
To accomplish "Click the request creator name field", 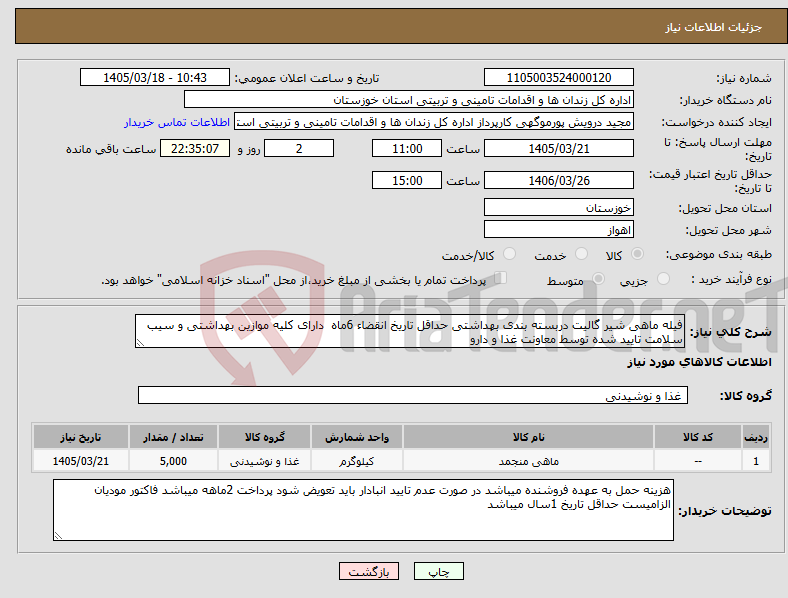I will pyautogui.click(x=434, y=122).
